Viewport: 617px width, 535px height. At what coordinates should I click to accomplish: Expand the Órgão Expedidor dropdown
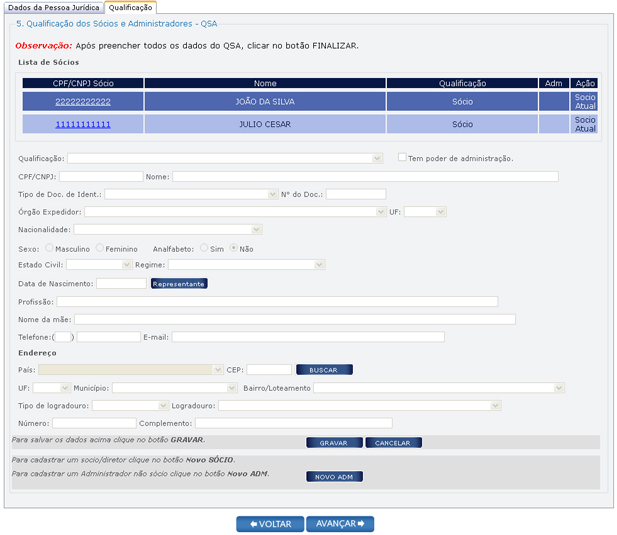[x=235, y=212]
